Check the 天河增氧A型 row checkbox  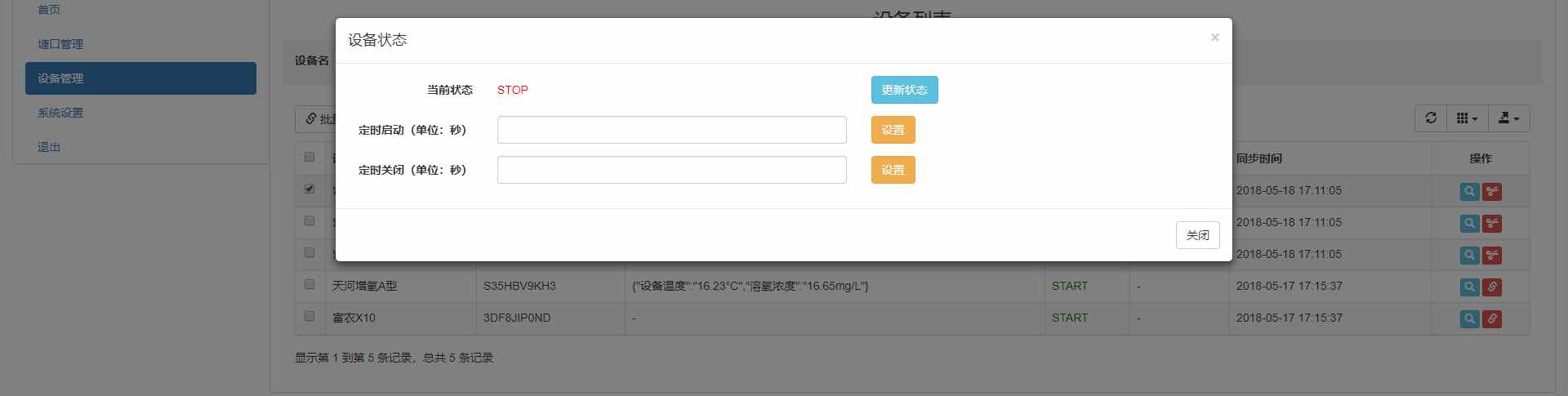tap(310, 284)
